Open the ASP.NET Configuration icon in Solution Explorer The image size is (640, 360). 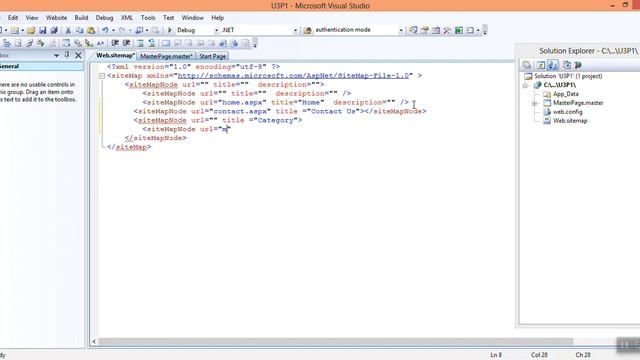tap(578, 65)
